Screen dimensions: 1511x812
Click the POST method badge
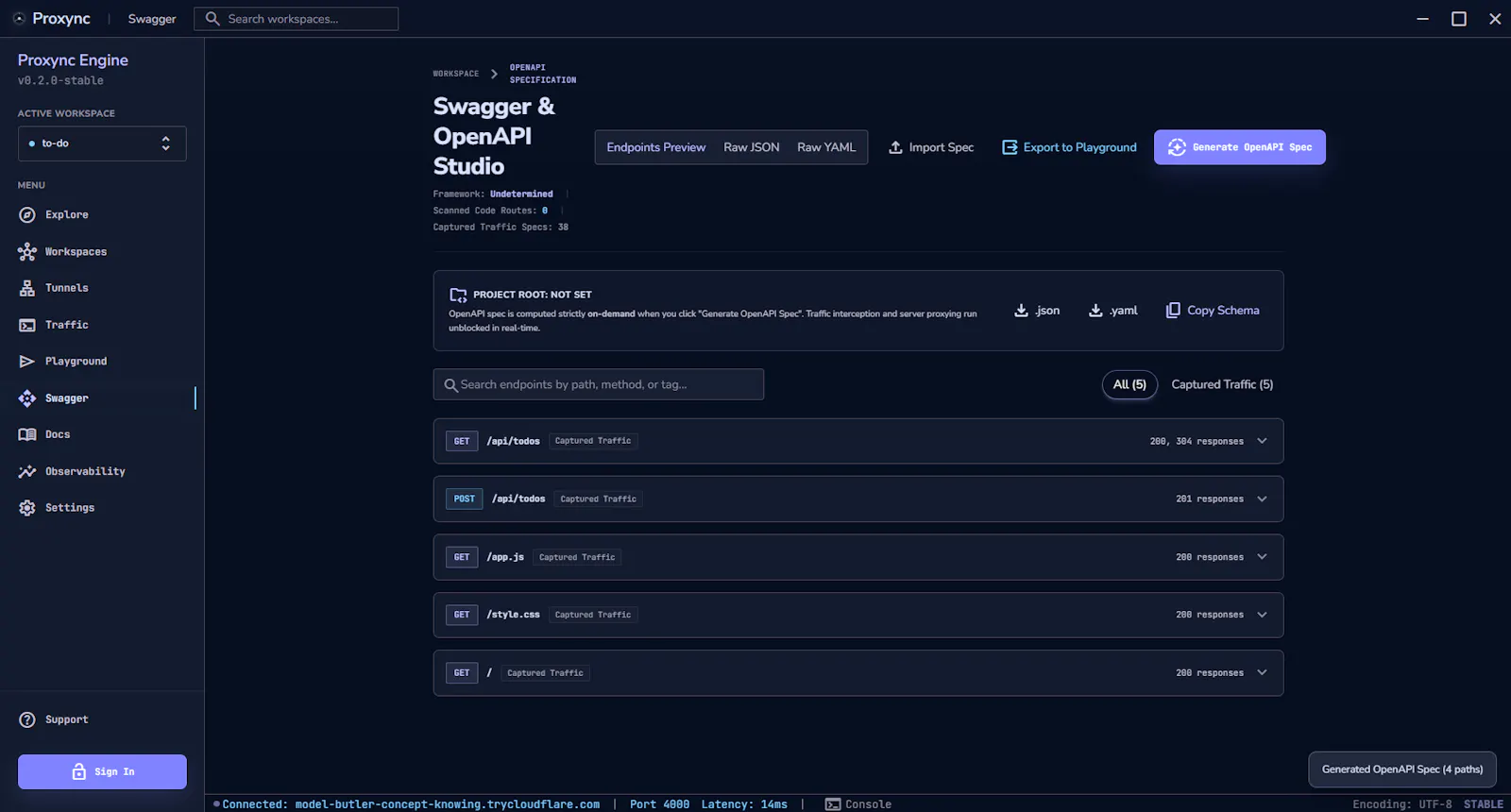pyautogui.click(x=465, y=499)
